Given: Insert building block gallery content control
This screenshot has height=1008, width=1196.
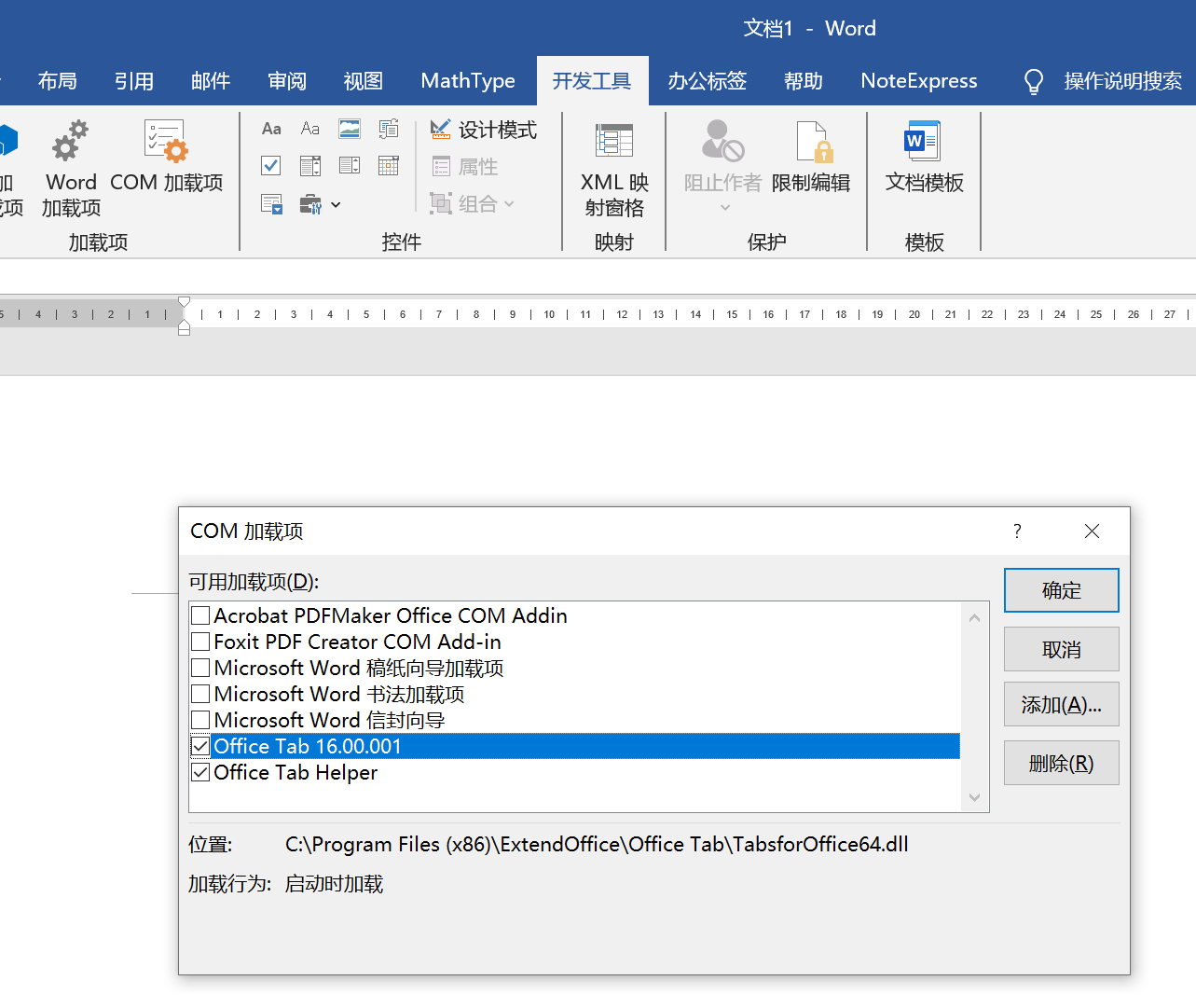Looking at the screenshot, I should pos(389,129).
